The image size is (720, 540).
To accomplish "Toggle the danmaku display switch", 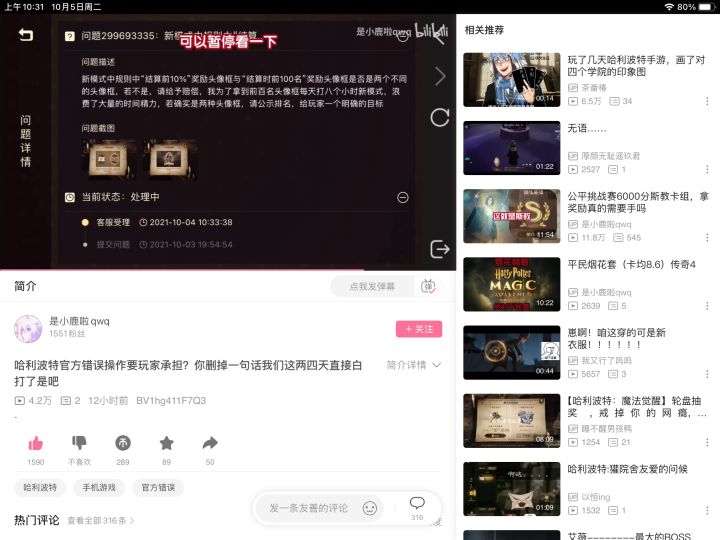I will 428,287.
